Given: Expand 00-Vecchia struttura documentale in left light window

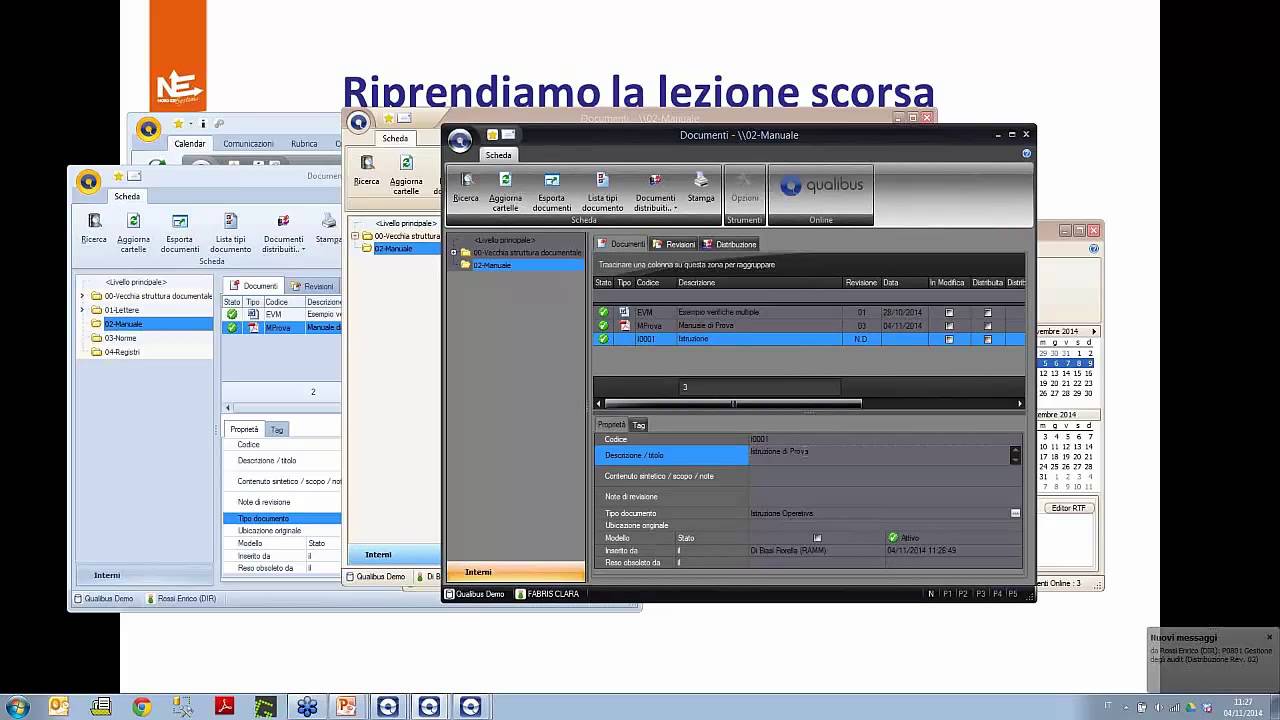Looking at the screenshot, I should tap(83, 296).
